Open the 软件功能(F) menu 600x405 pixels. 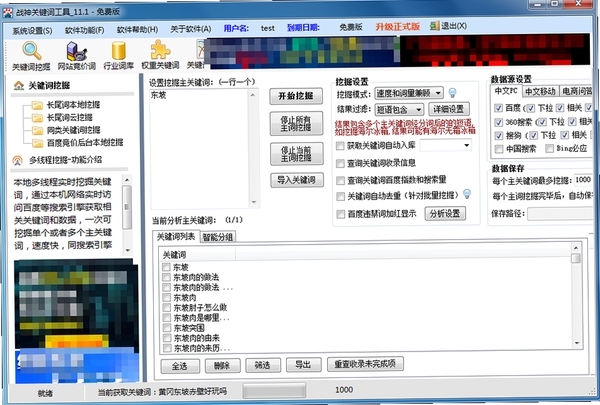coord(85,30)
